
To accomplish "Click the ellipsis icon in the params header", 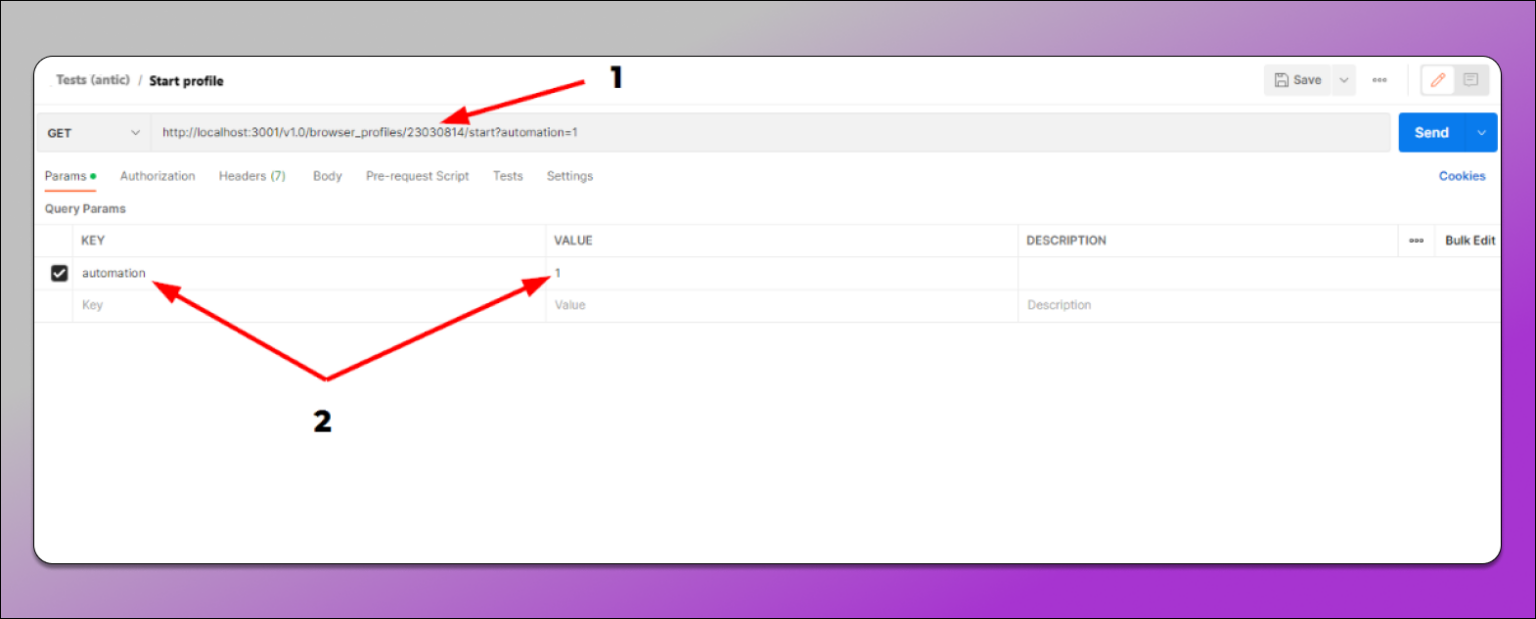I will (x=1417, y=240).
